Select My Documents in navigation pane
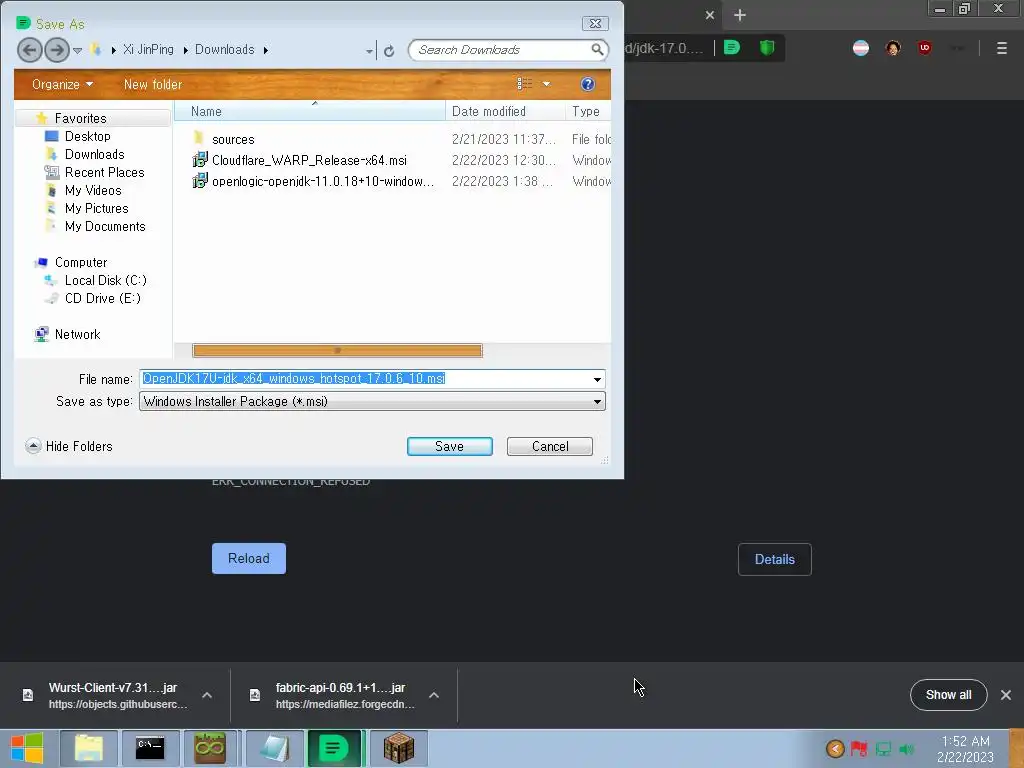The width and height of the screenshot is (1024, 768). [104, 226]
